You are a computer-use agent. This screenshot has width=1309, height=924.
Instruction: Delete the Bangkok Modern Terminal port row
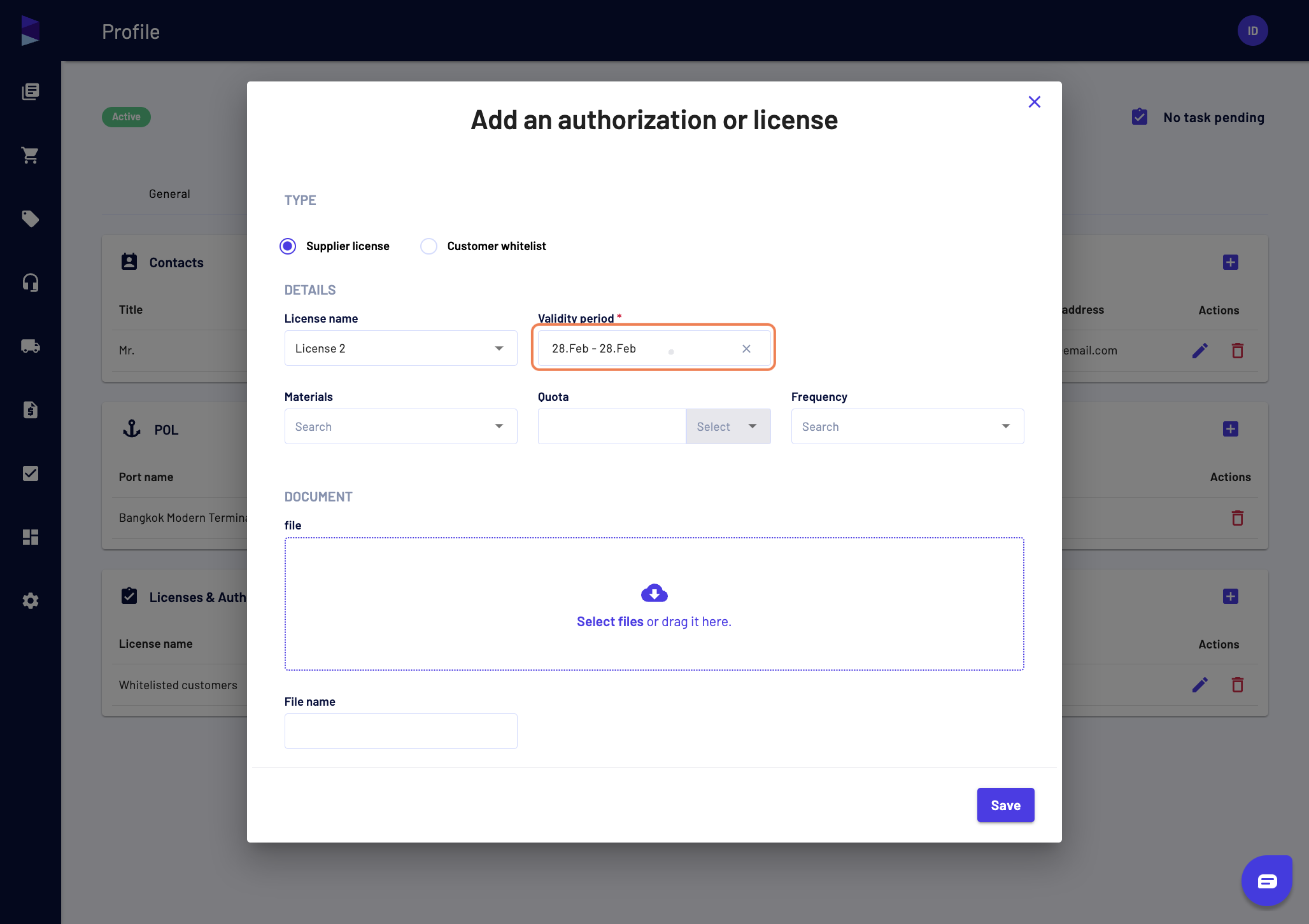point(1238,518)
